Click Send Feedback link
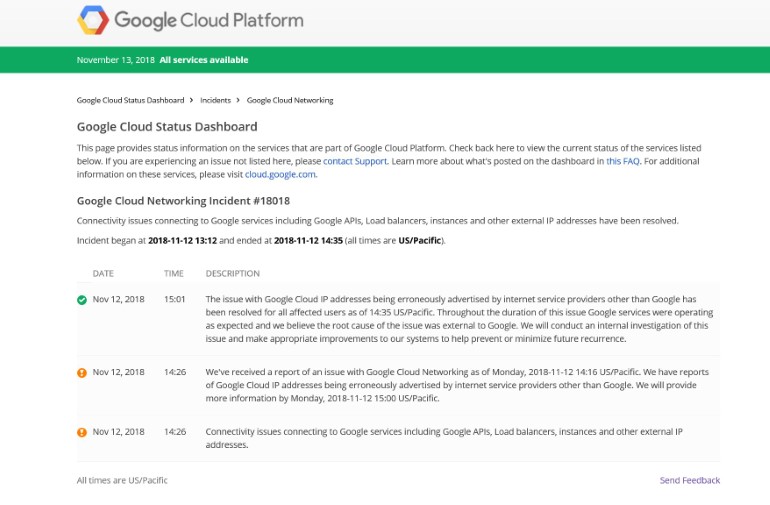The height and width of the screenshot is (505, 770). click(689, 480)
